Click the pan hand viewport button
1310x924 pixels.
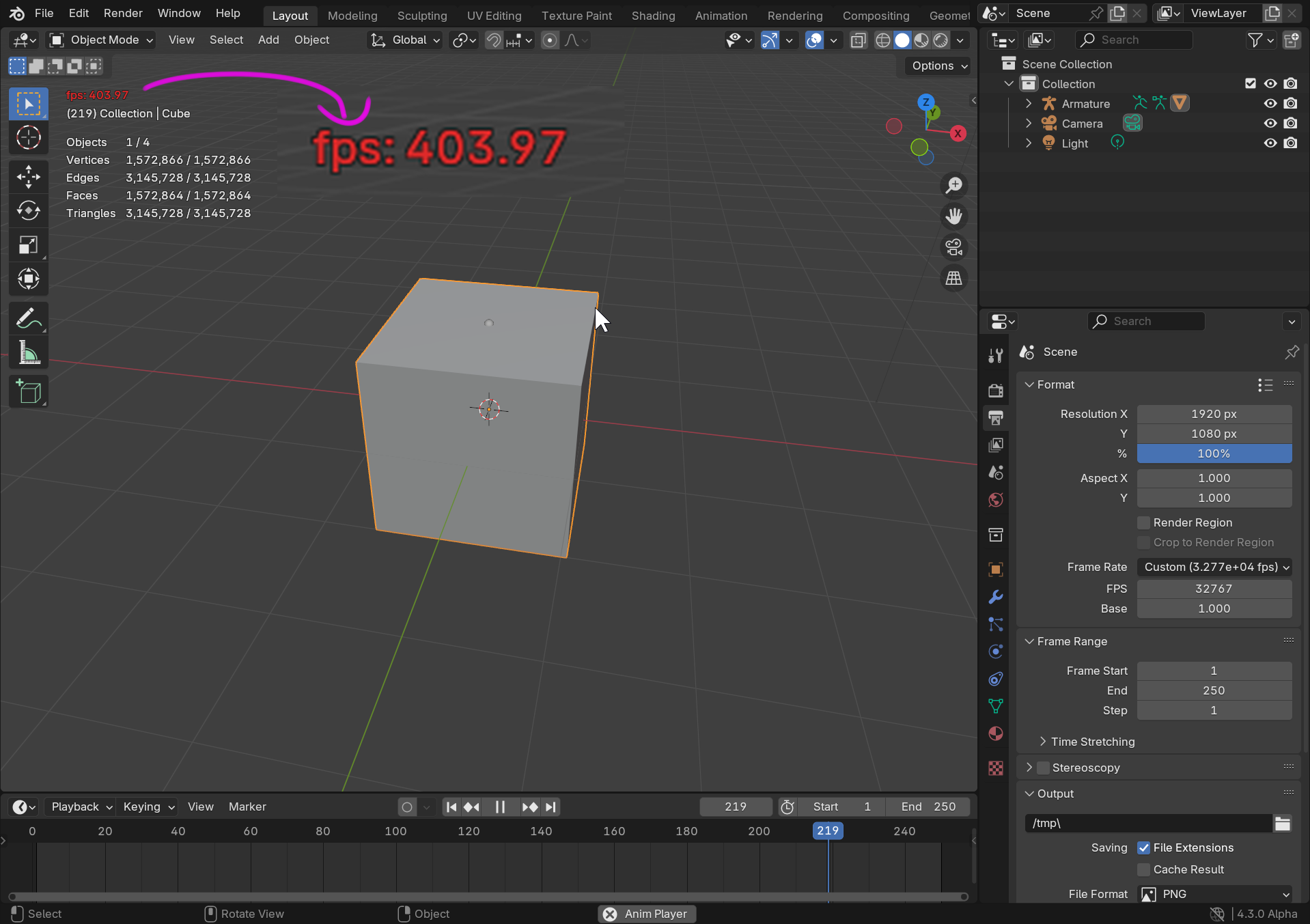954,216
